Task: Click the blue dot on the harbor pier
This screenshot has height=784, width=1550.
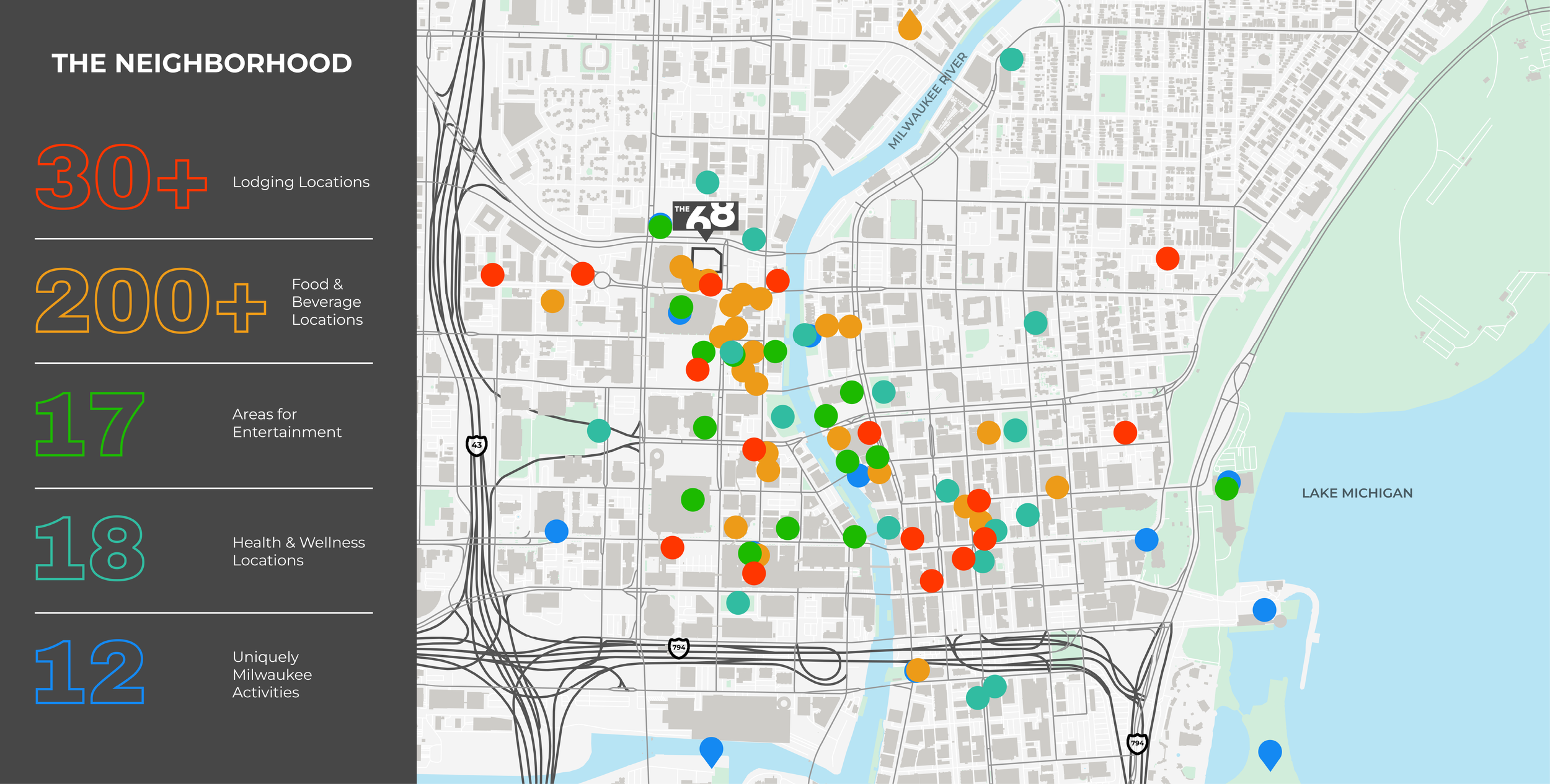Action: point(1264,610)
